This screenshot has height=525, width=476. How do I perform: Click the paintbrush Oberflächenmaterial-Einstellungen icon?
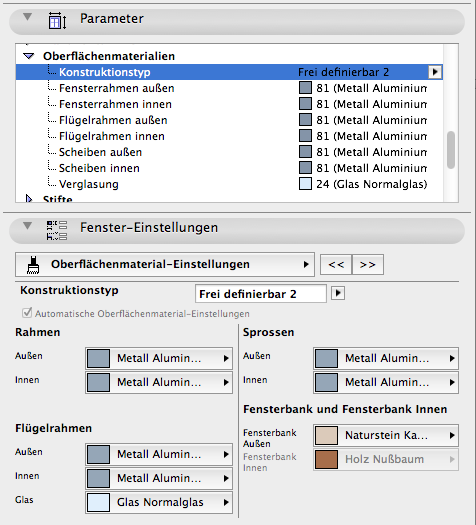[33, 265]
